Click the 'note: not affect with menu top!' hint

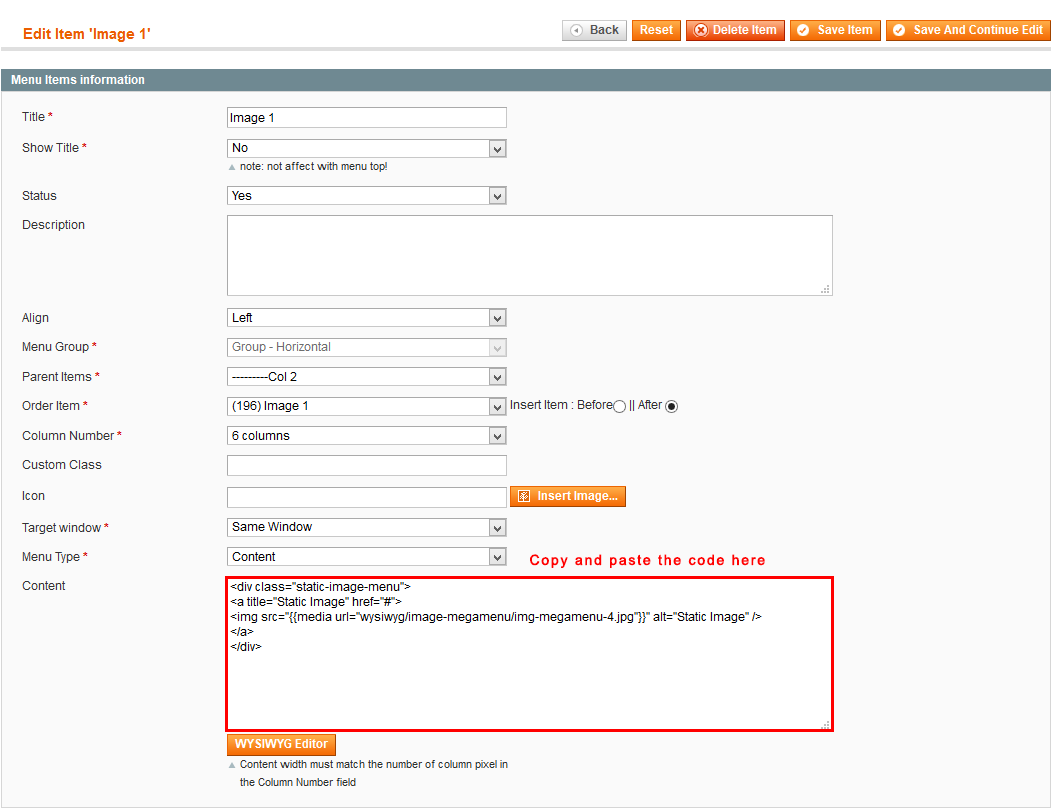(313, 166)
